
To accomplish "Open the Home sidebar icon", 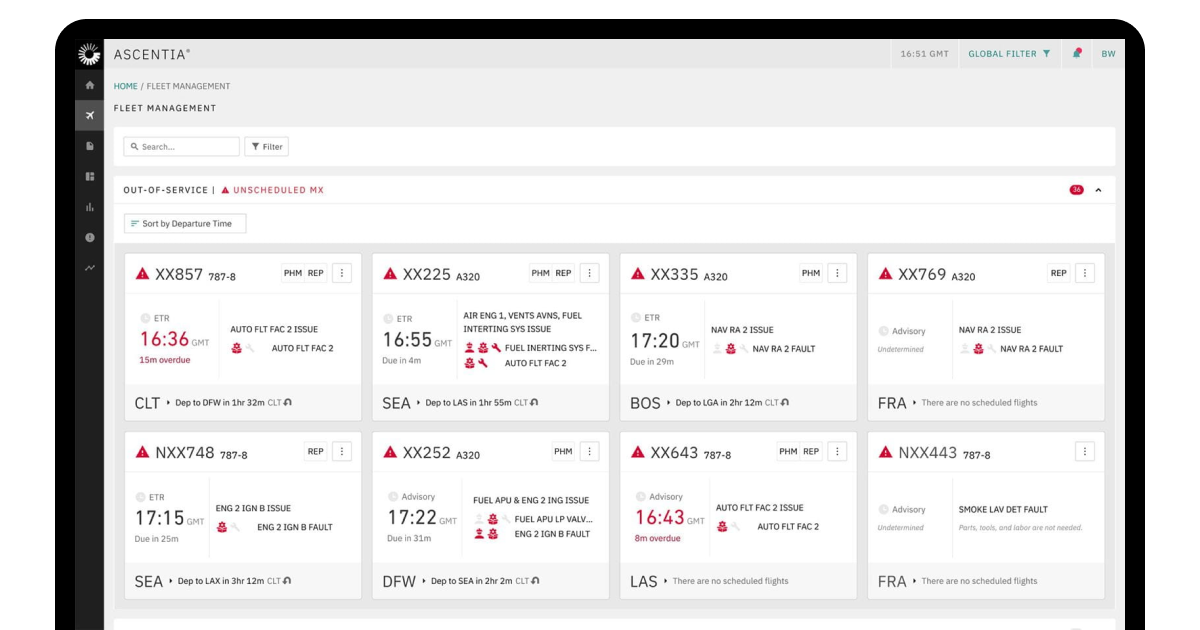I will [90, 86].
